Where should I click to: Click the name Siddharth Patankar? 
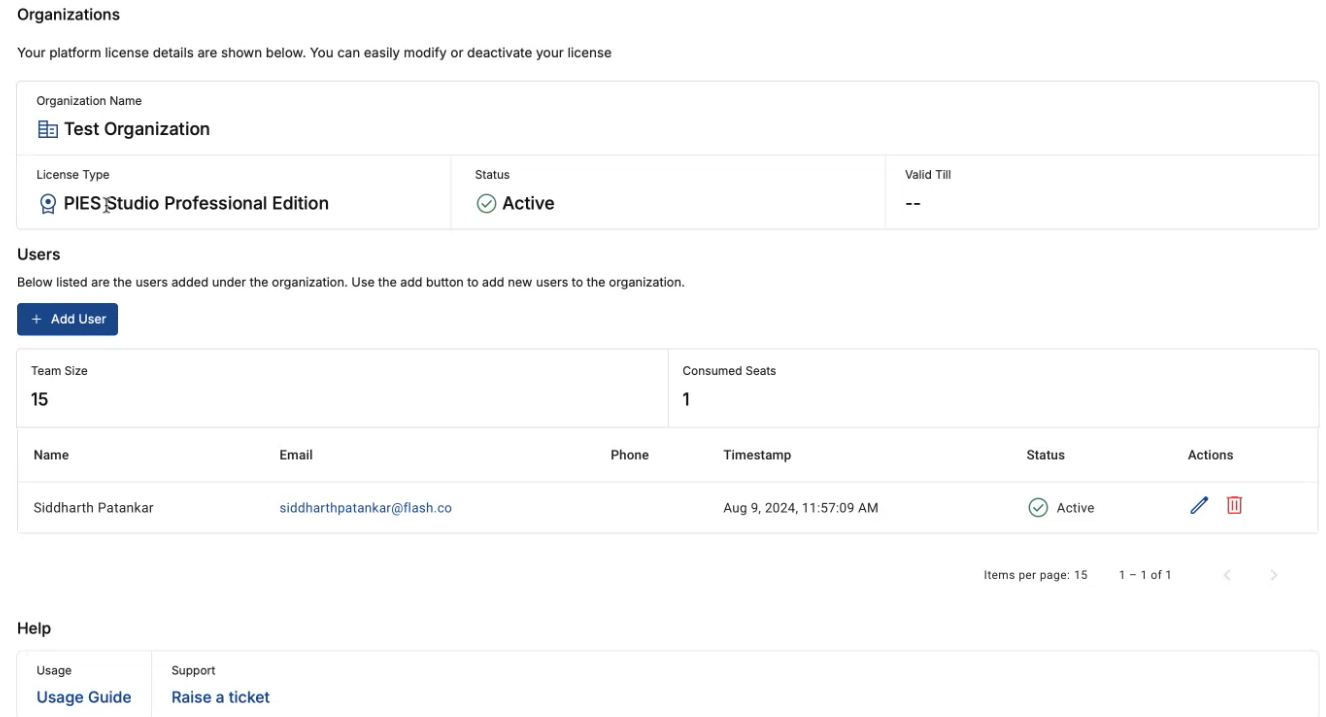pyautogui.click(x=93, y=508)
